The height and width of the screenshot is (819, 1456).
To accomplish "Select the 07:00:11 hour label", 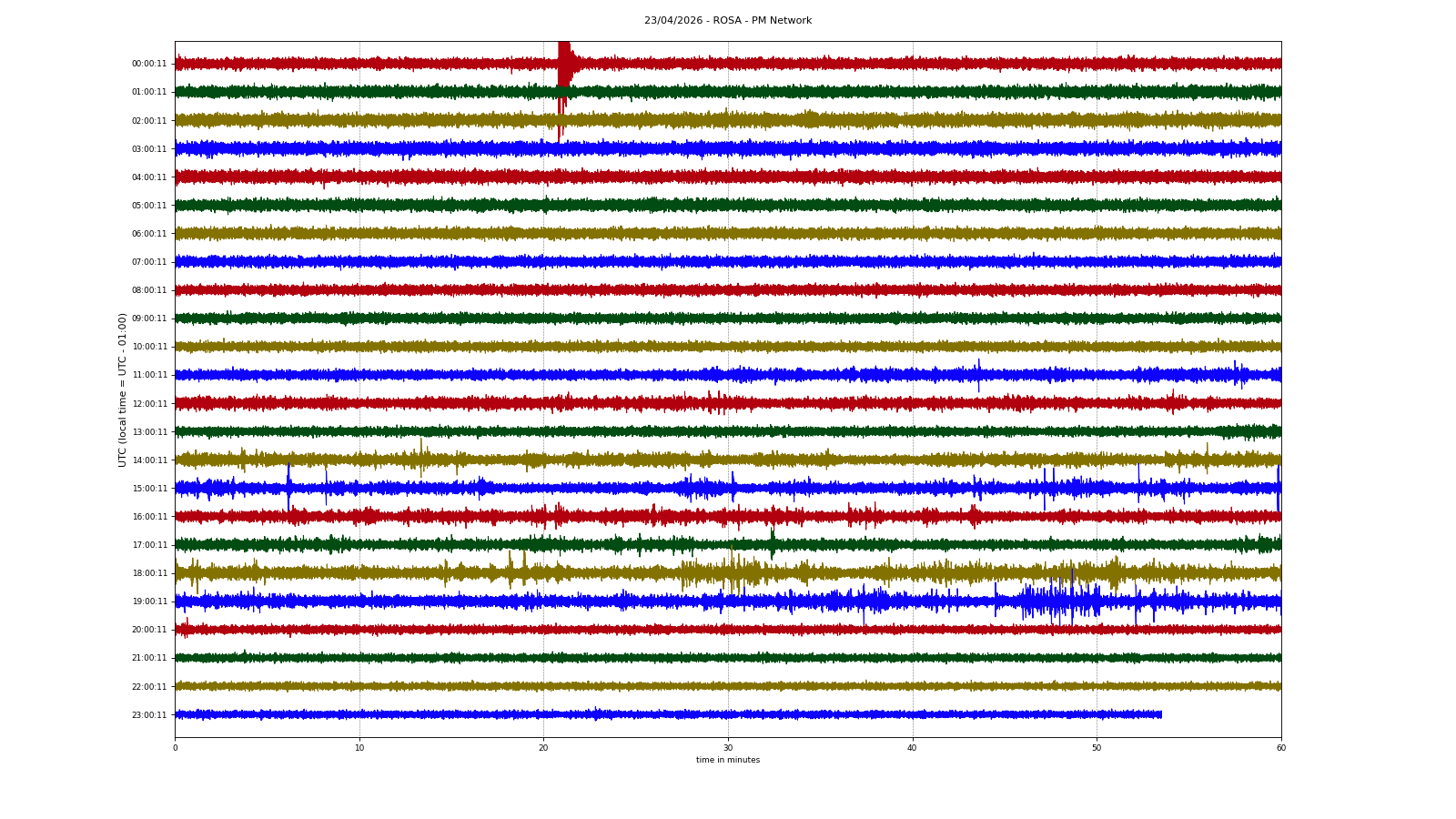I will tap(149, 262).
